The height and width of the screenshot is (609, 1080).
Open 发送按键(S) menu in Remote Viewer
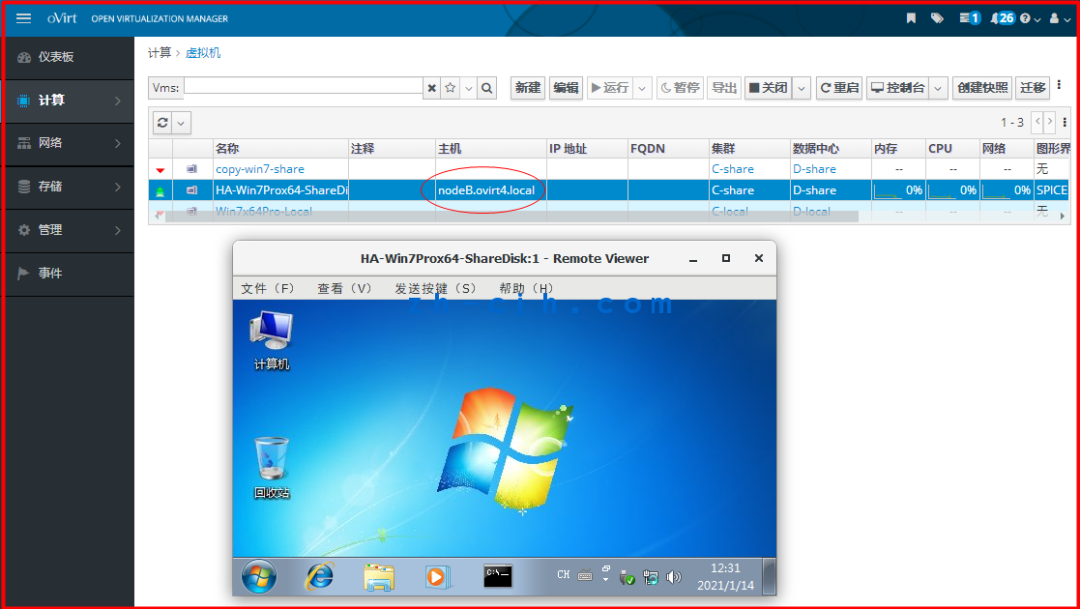tap(435, 289)
